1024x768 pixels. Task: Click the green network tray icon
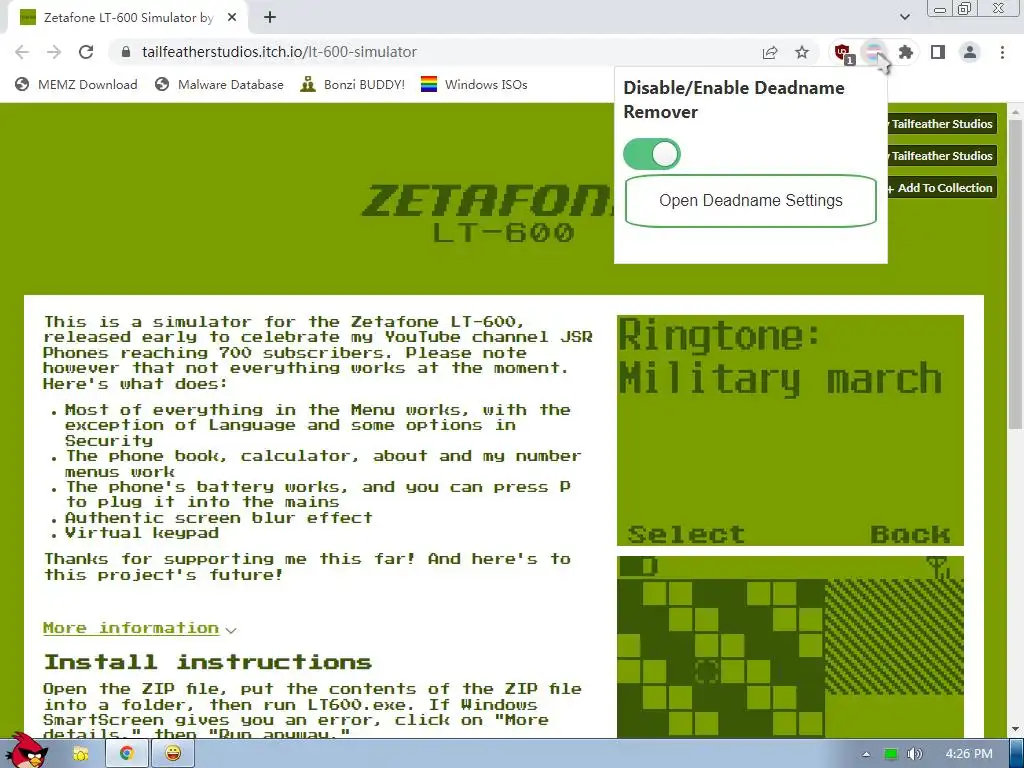[890, 754]
